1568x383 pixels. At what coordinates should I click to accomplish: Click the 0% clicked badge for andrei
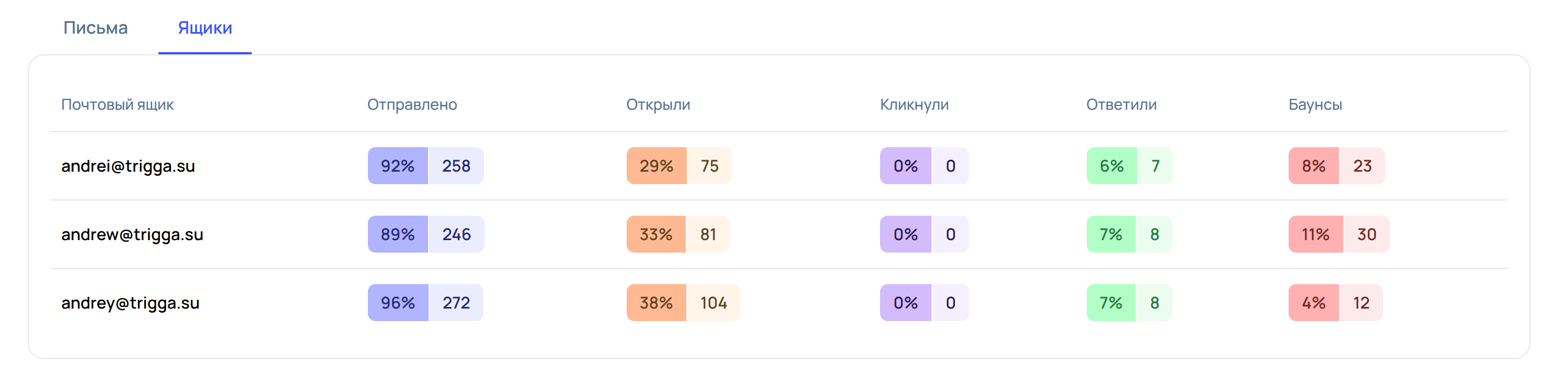(905, 166)
